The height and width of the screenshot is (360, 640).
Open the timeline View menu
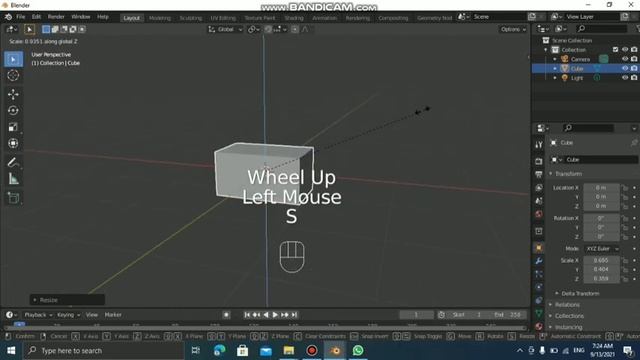click(x=92, y=315)
